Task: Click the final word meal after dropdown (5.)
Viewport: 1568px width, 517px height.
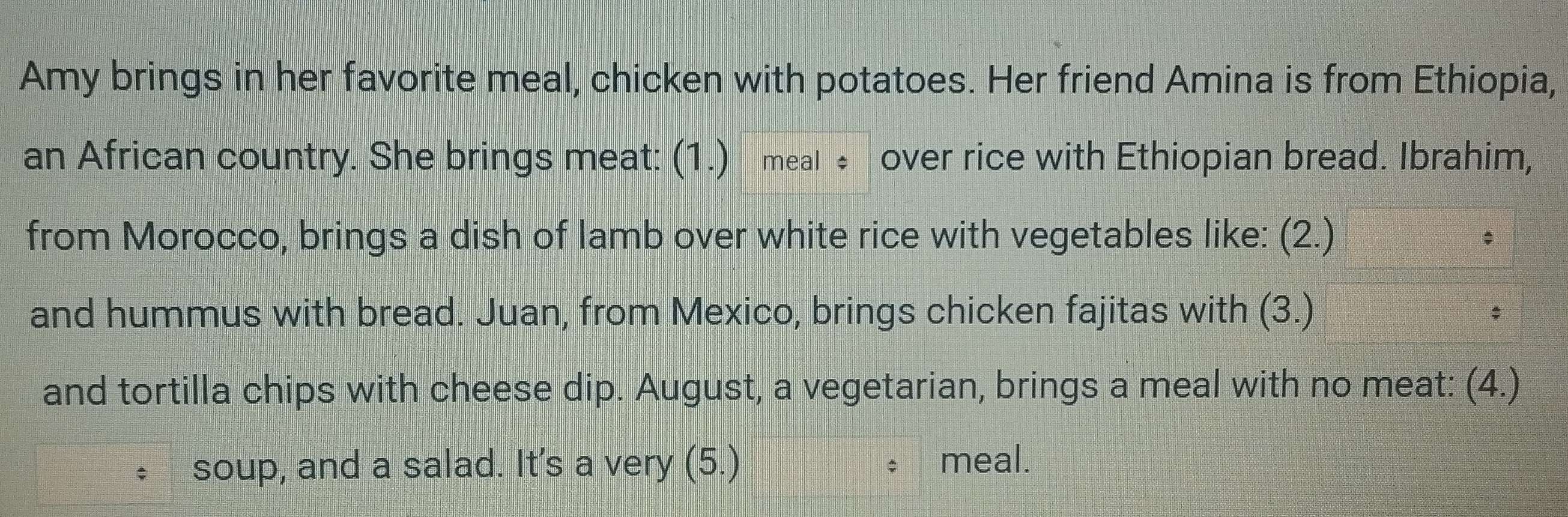Action: pyautogui.click(x=985, y=461)
